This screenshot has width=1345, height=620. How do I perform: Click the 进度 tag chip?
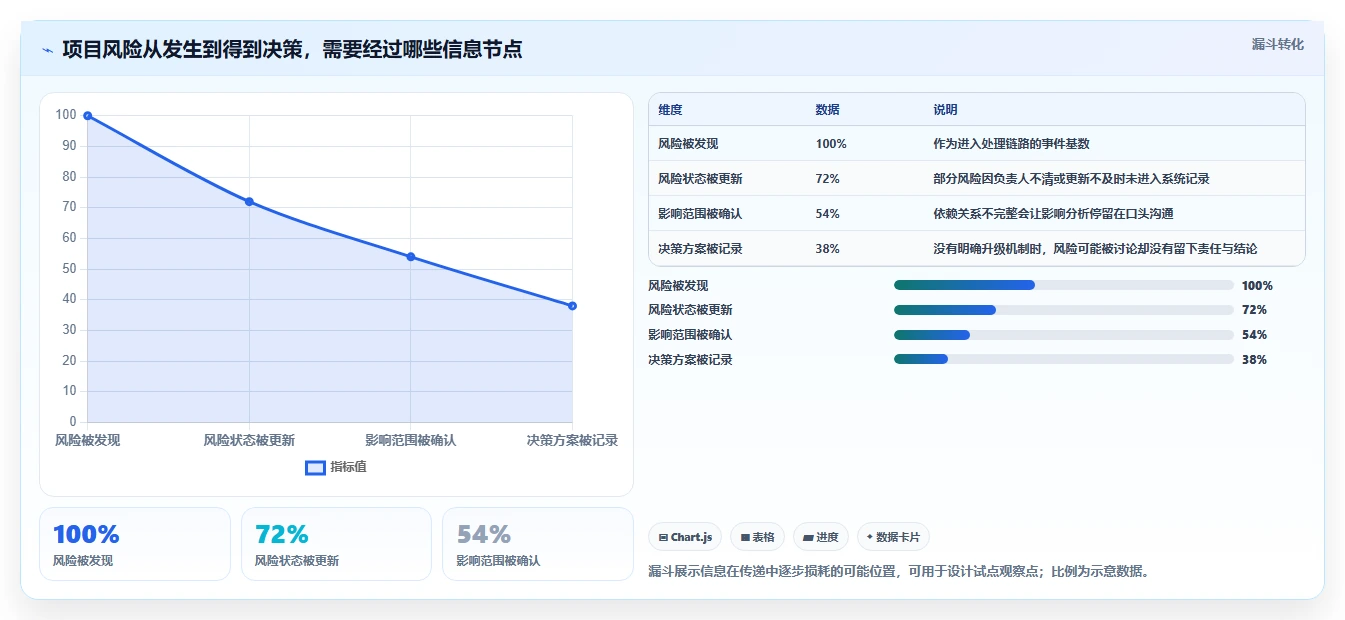click(x=821, y=537)
